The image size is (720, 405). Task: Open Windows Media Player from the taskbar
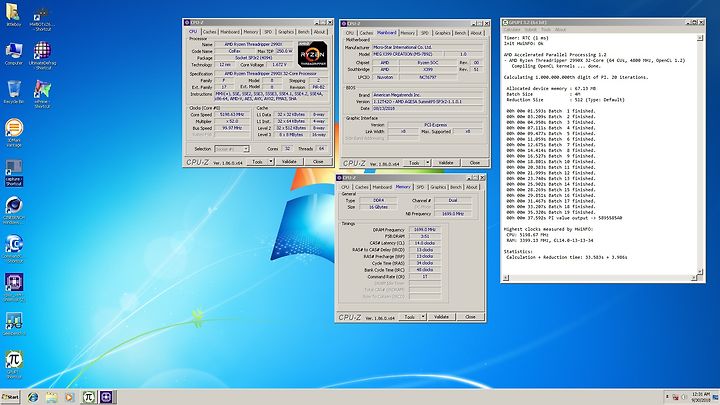(x=69, y=397)
